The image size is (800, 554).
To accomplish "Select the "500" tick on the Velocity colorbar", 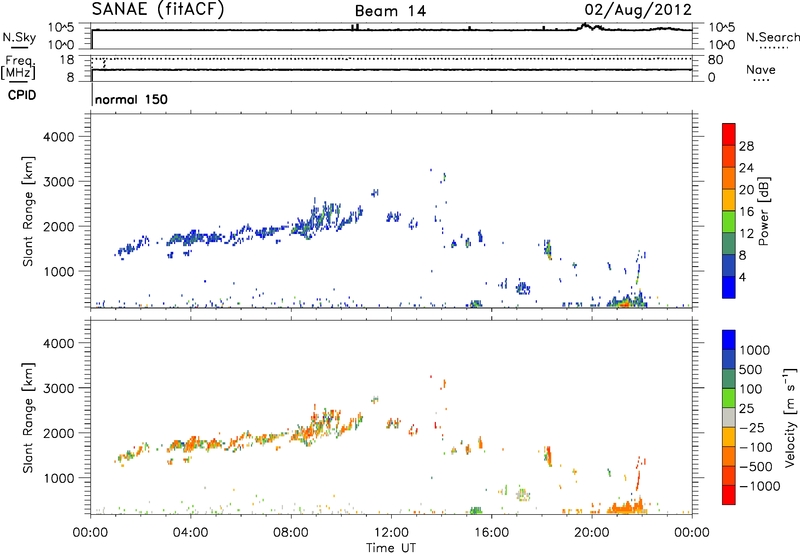I will click(751, 369).
